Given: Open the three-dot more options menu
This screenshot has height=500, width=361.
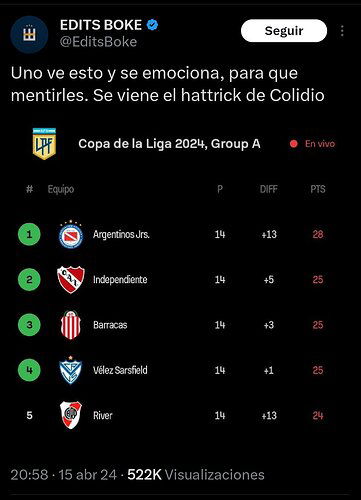Looking at the screenshot, I should (342, 31).
